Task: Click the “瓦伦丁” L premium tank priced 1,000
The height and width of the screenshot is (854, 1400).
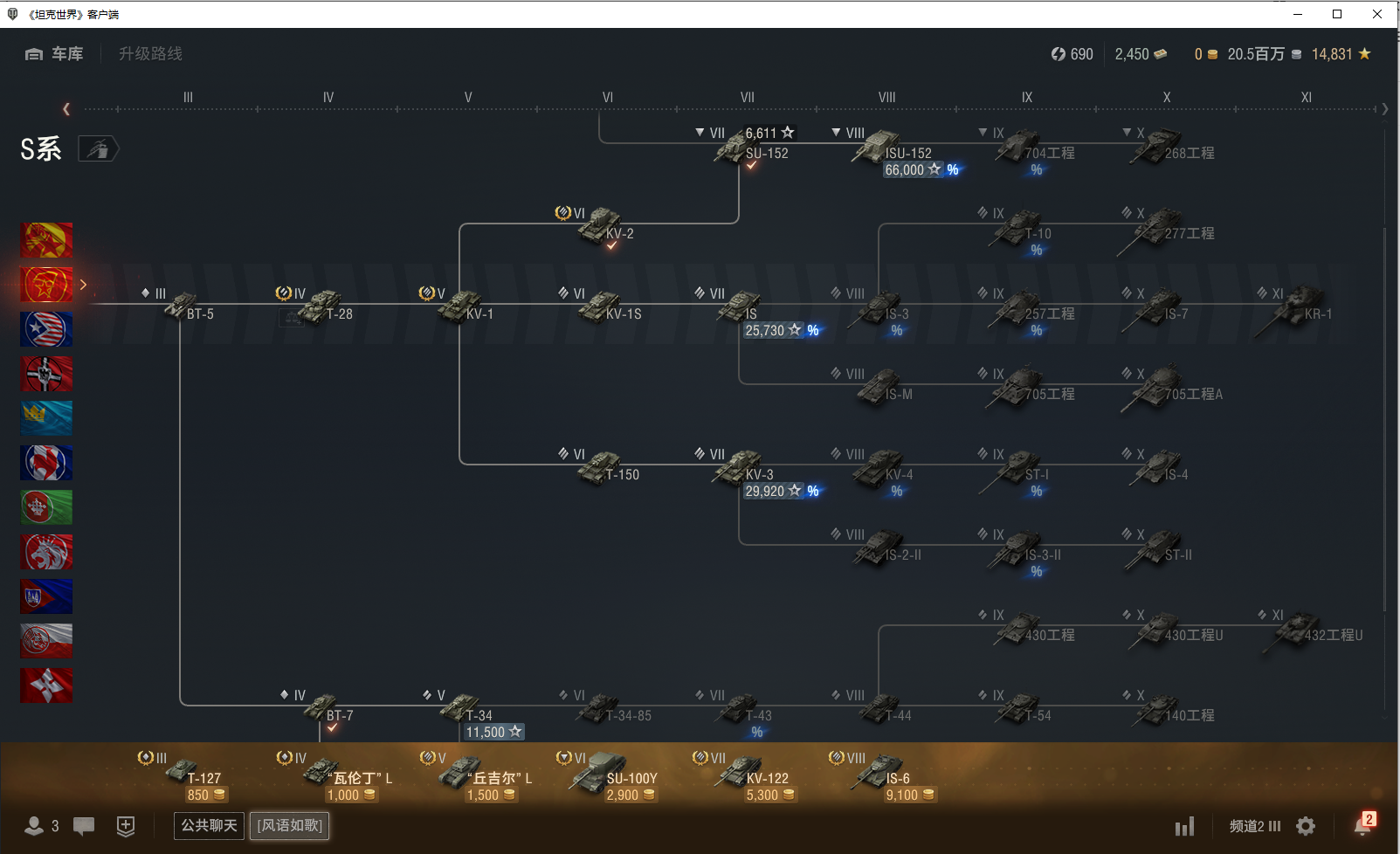Action: pos(335,775)
